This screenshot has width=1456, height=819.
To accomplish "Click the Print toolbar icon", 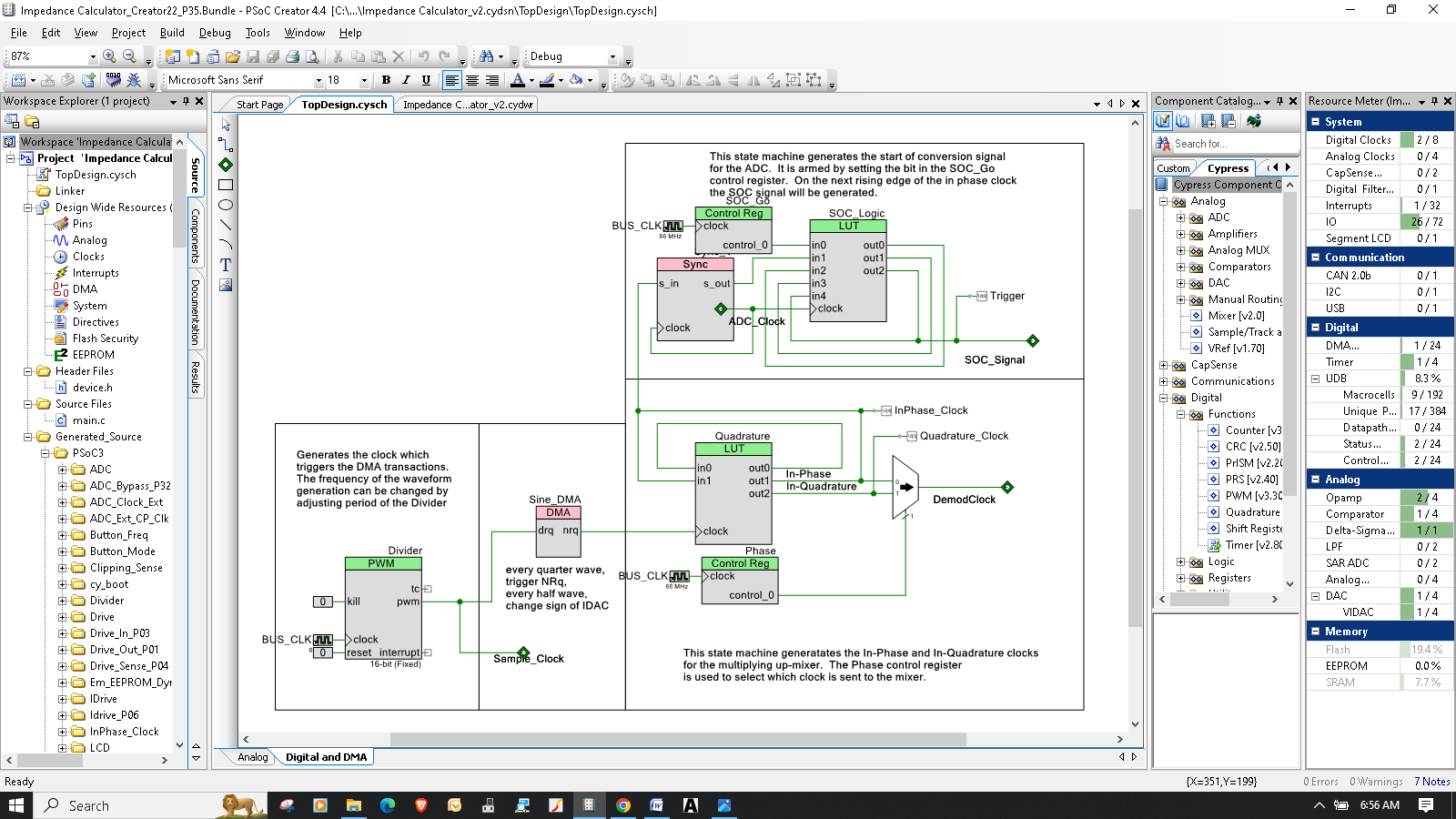I will [x=292, y=56].
